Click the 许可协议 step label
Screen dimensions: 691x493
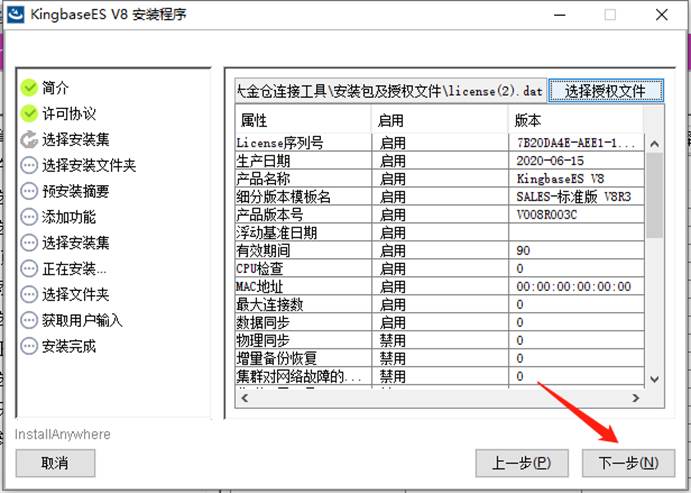coord(69,114)
